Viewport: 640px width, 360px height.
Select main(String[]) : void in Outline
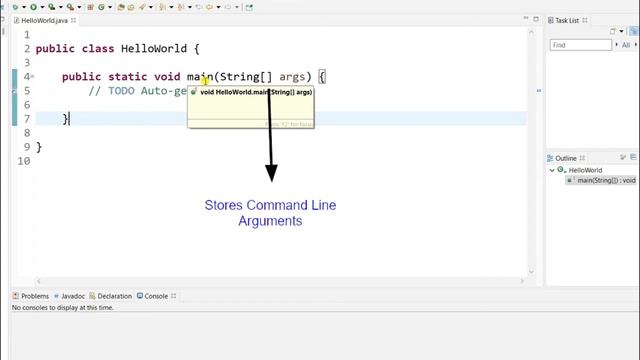(606, 180)
